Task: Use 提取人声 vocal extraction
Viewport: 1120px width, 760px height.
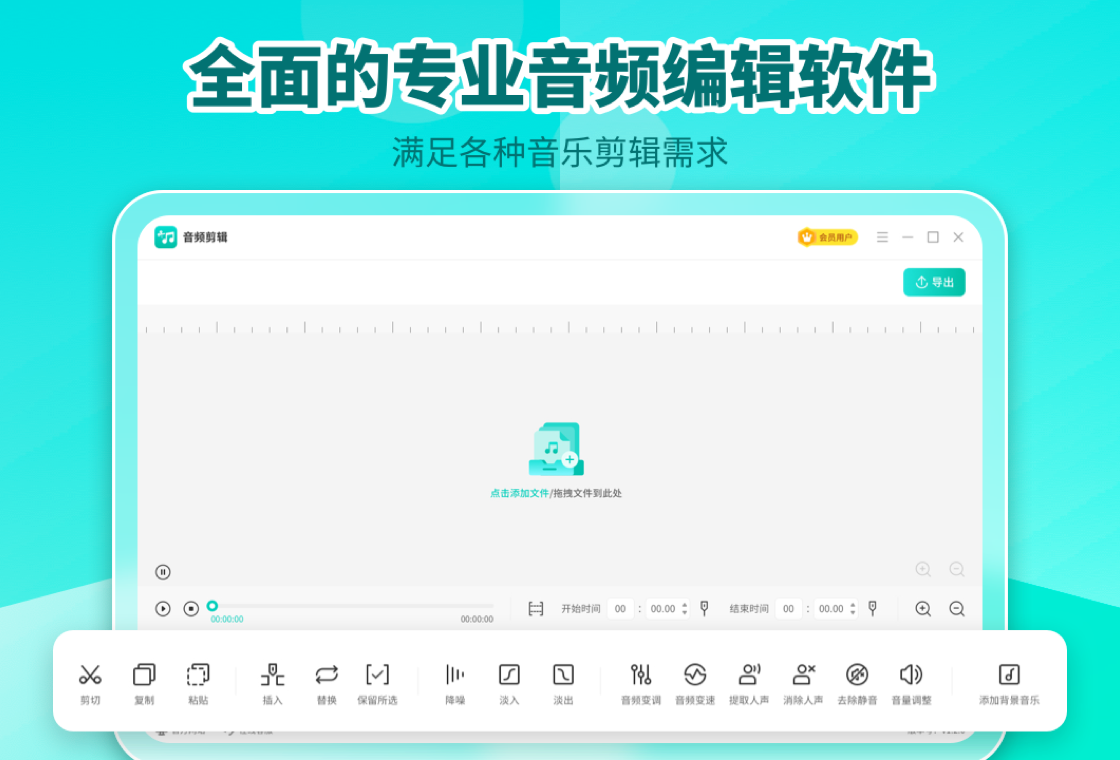Action: (x=749, y=682)
